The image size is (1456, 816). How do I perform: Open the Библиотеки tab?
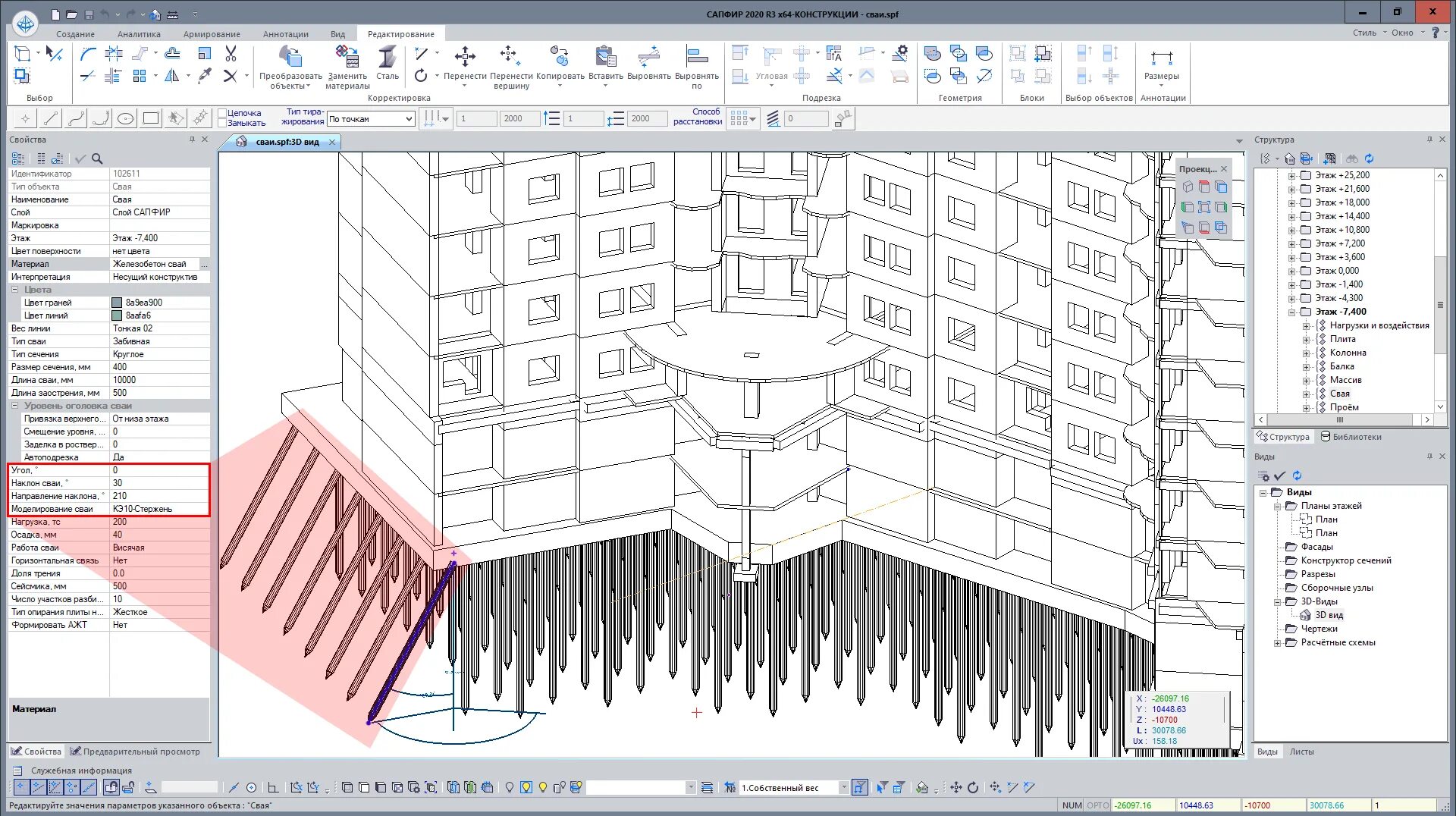[x=1351, y=437]
